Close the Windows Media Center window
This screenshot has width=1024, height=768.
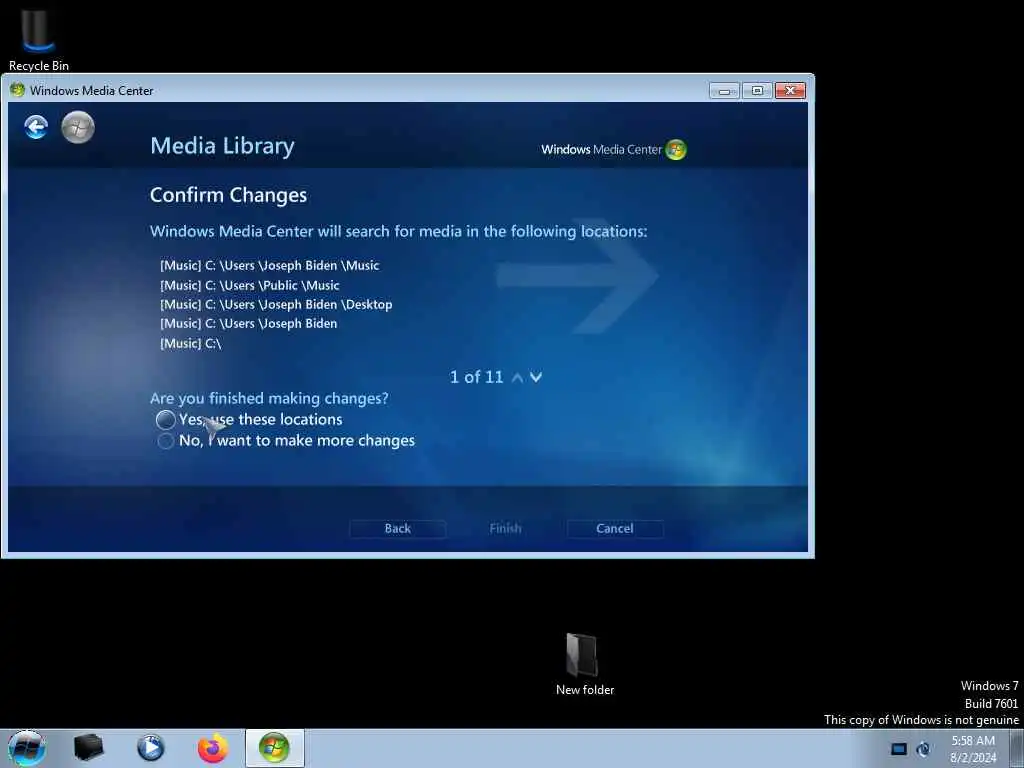coord(790,91)
